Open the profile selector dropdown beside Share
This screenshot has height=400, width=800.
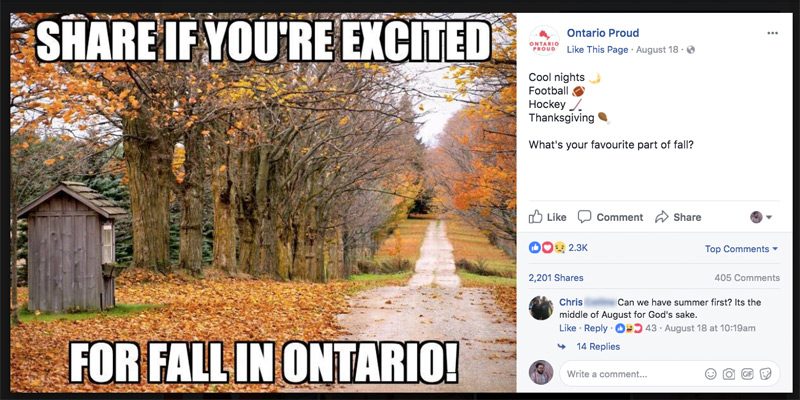[761, 217]
